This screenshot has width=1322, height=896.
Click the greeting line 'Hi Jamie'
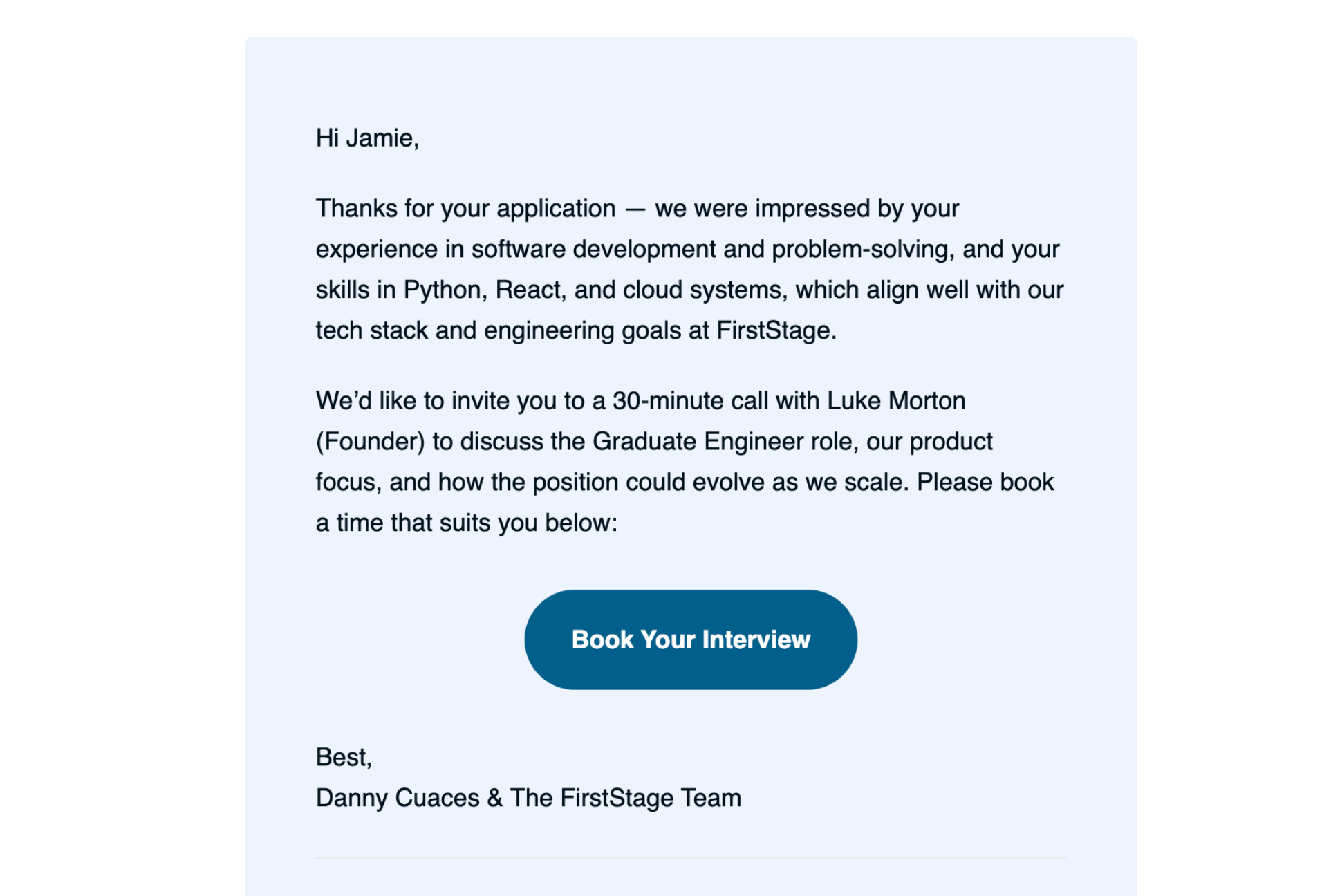click(368, 138)
